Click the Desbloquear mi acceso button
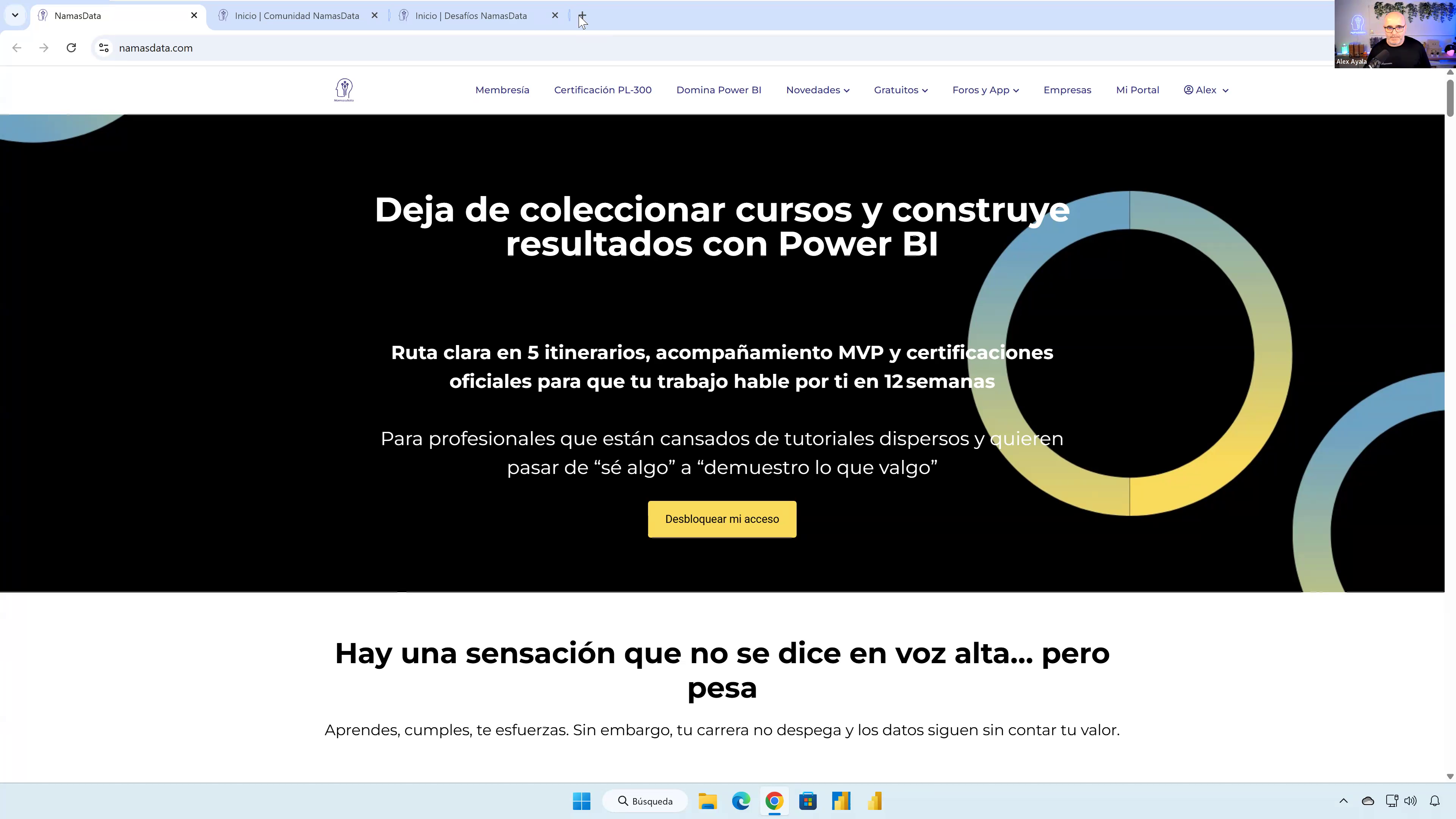Image resolution: width=1456 pixels, height=819 pixels. click(722, 519)
